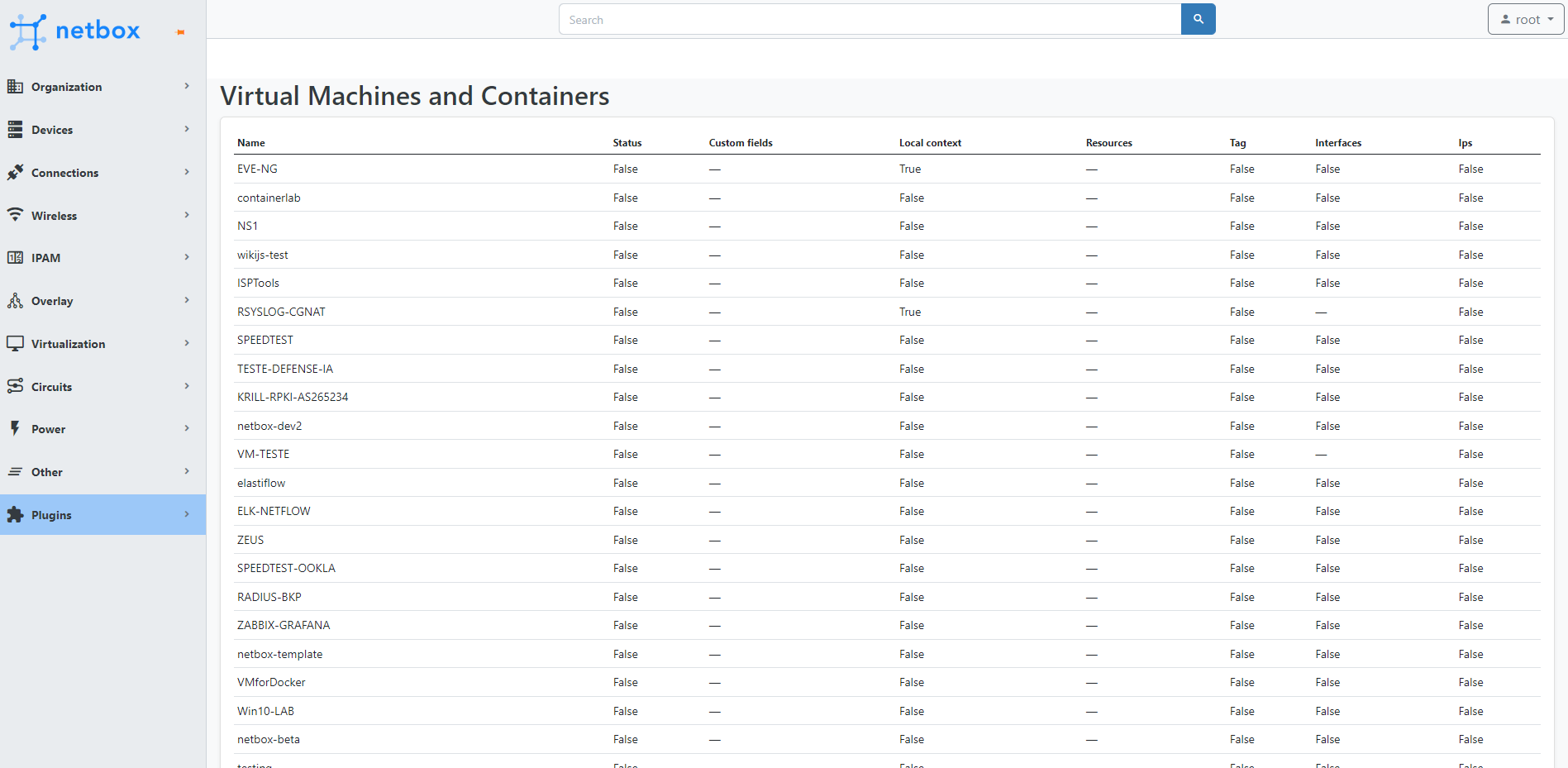Click the Local context column header
The height and width of the screenshot is (768, 1568).
[930, 143]
